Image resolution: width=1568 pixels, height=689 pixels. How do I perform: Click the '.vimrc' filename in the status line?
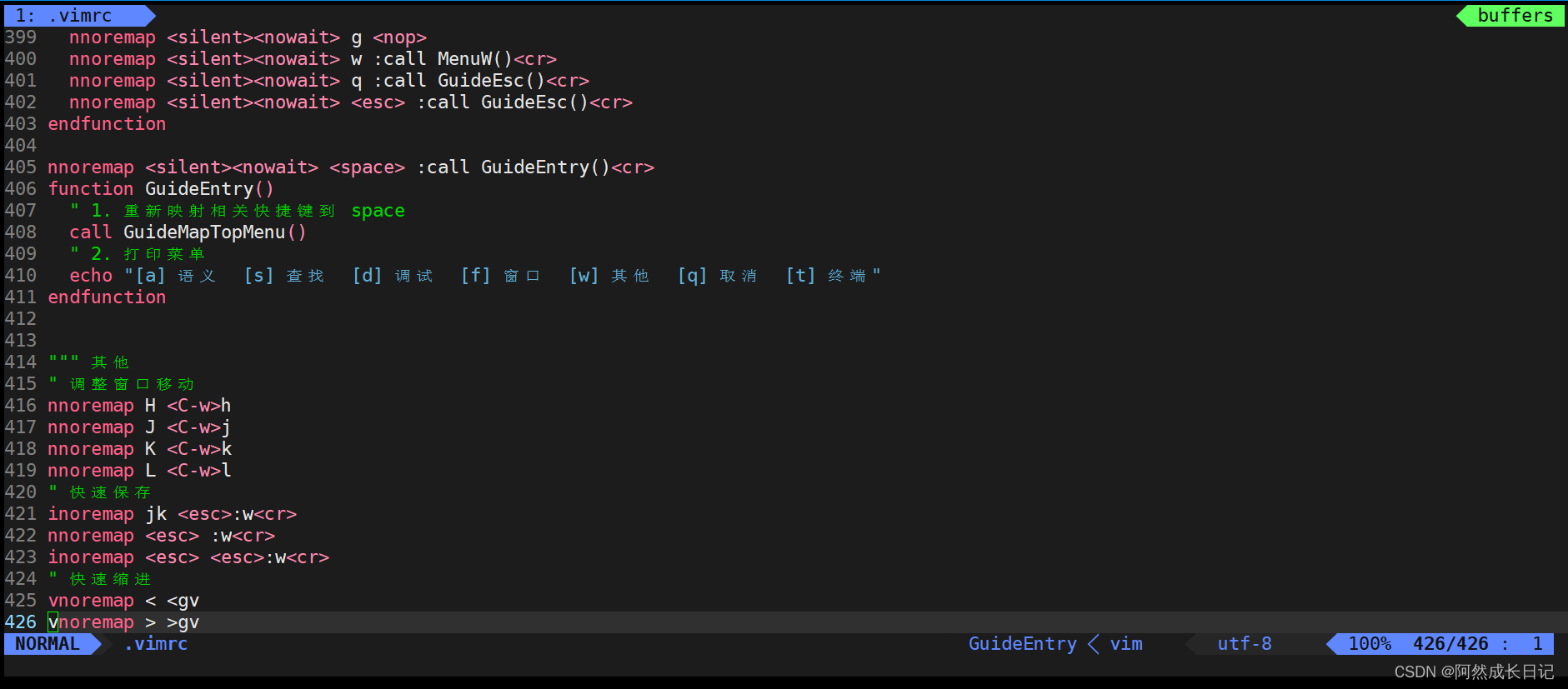tap(156, 644)
